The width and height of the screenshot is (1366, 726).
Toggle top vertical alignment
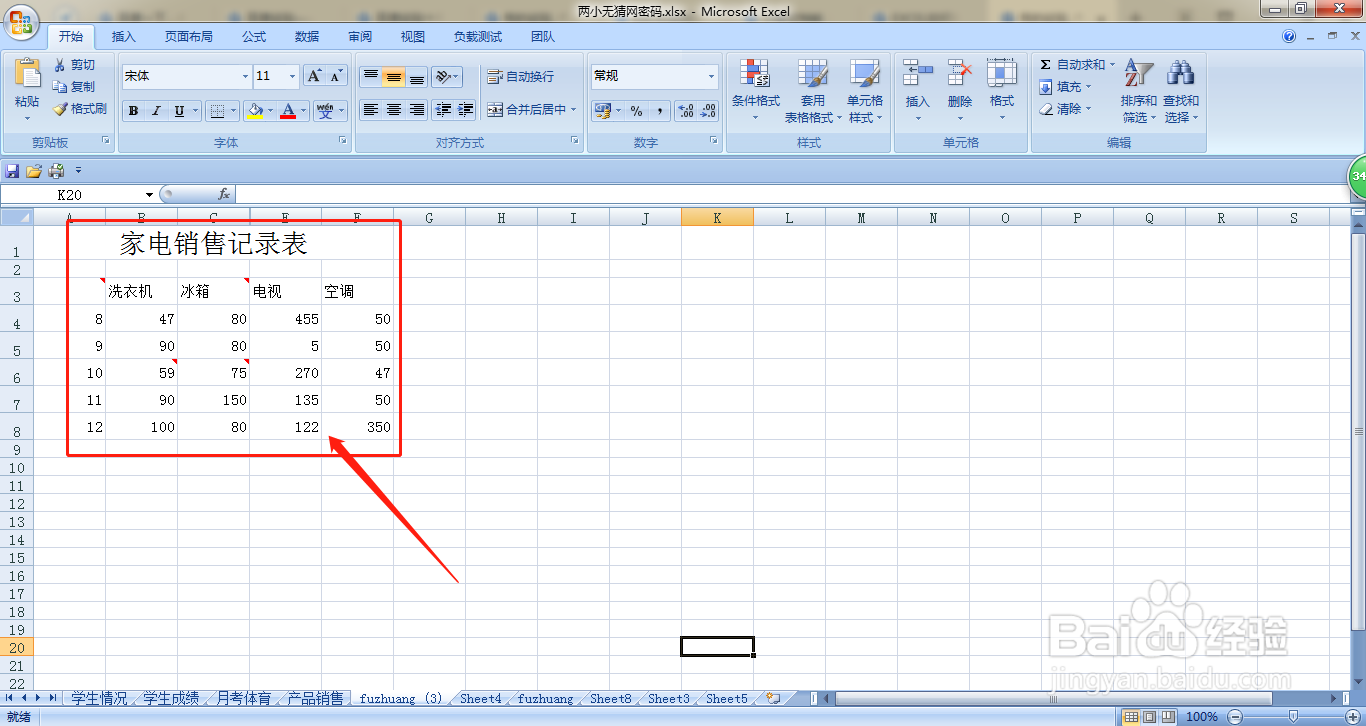click(371, 76)
